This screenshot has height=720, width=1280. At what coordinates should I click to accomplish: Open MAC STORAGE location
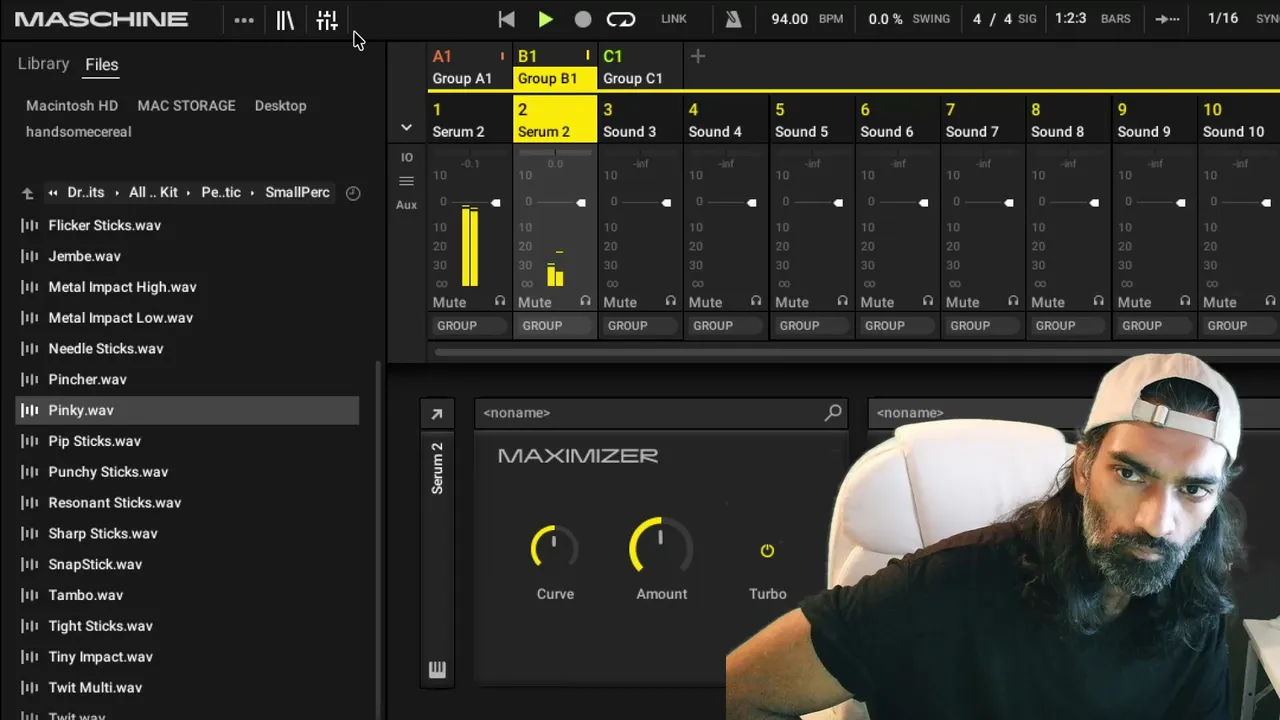click(186, 105)
